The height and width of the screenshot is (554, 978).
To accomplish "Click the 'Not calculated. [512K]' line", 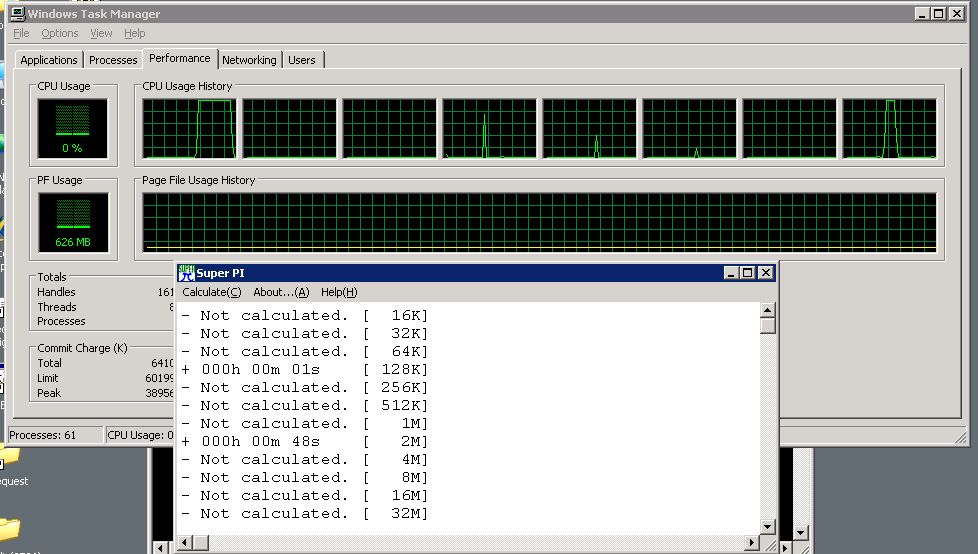I will (304, 405).
